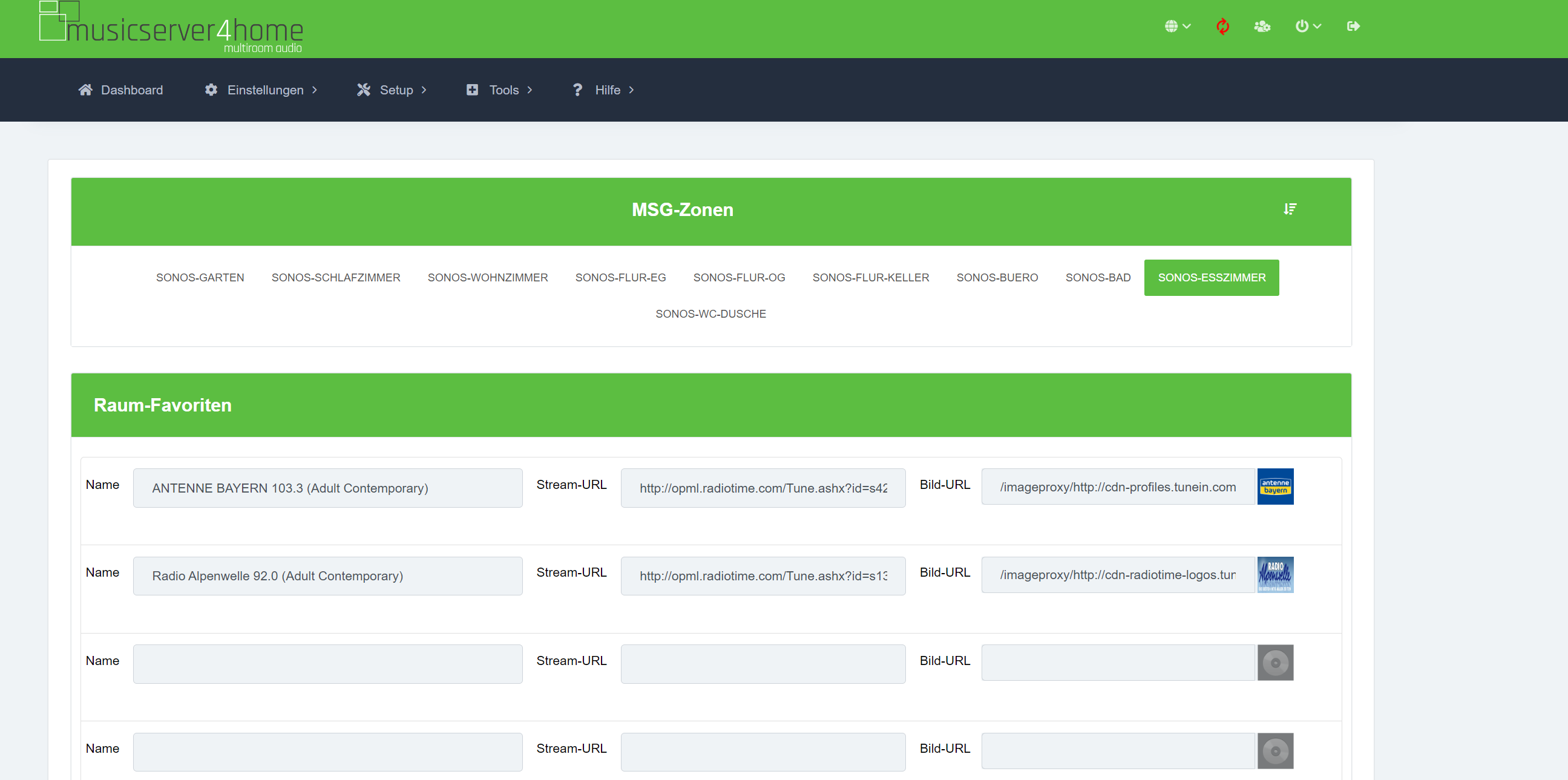Open the power options dropdown
Image resolution: width=1568 pixels, height=780 pixels.
coord(1308,26)
